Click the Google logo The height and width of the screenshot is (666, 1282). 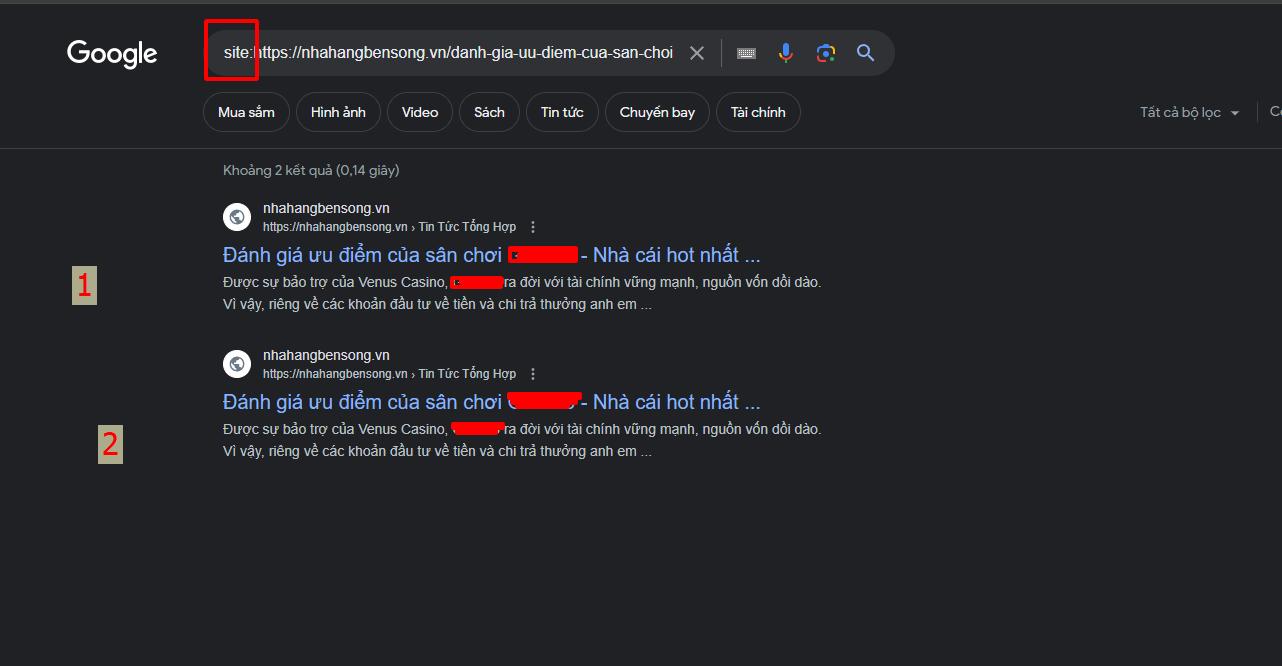[112, 54]
